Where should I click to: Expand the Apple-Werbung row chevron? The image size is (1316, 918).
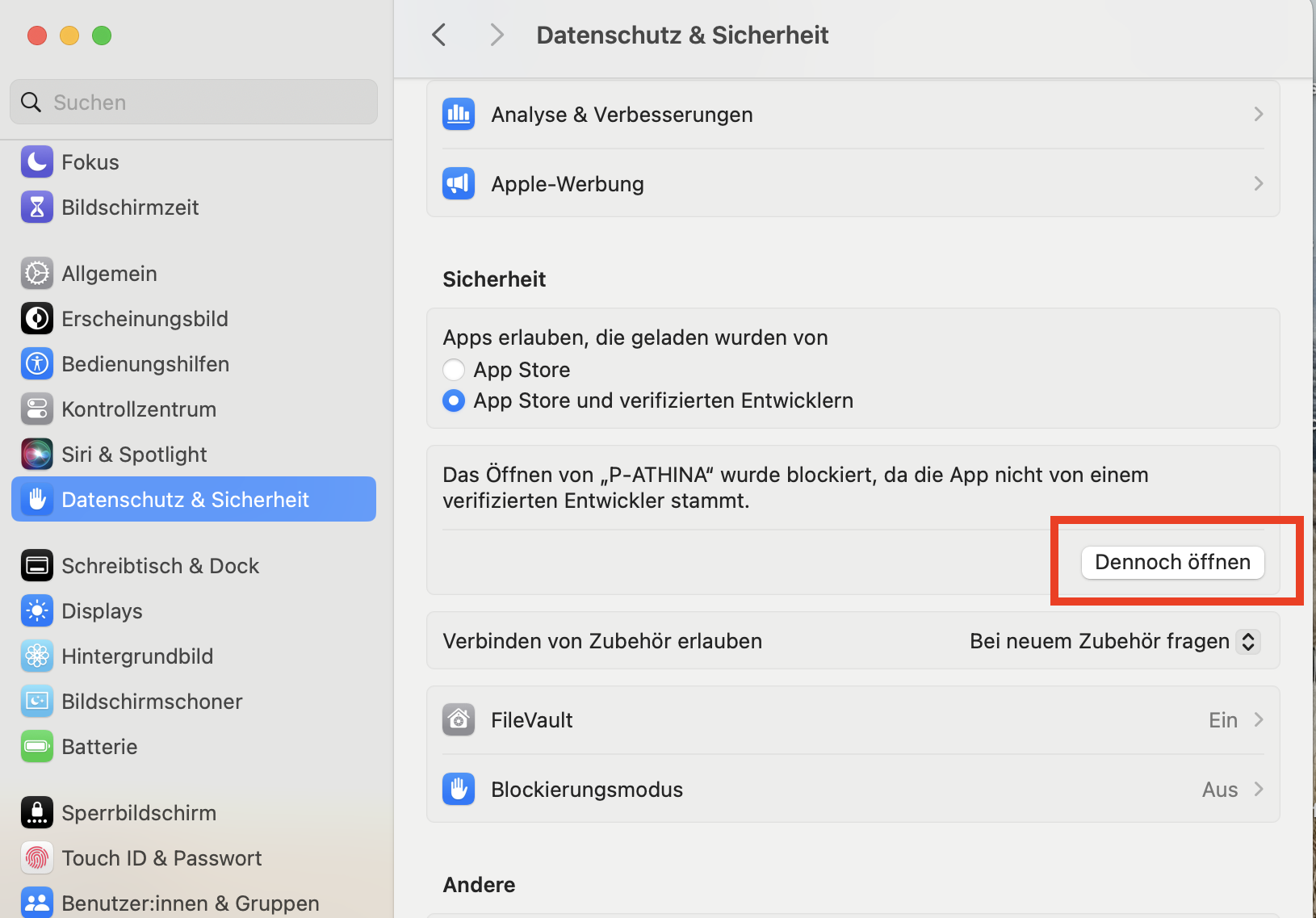[1258, 184]
